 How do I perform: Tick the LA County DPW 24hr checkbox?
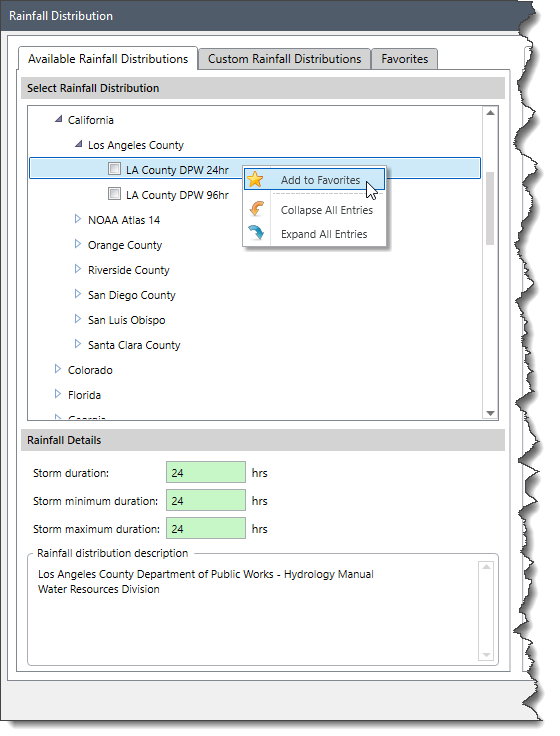(114, 169)
